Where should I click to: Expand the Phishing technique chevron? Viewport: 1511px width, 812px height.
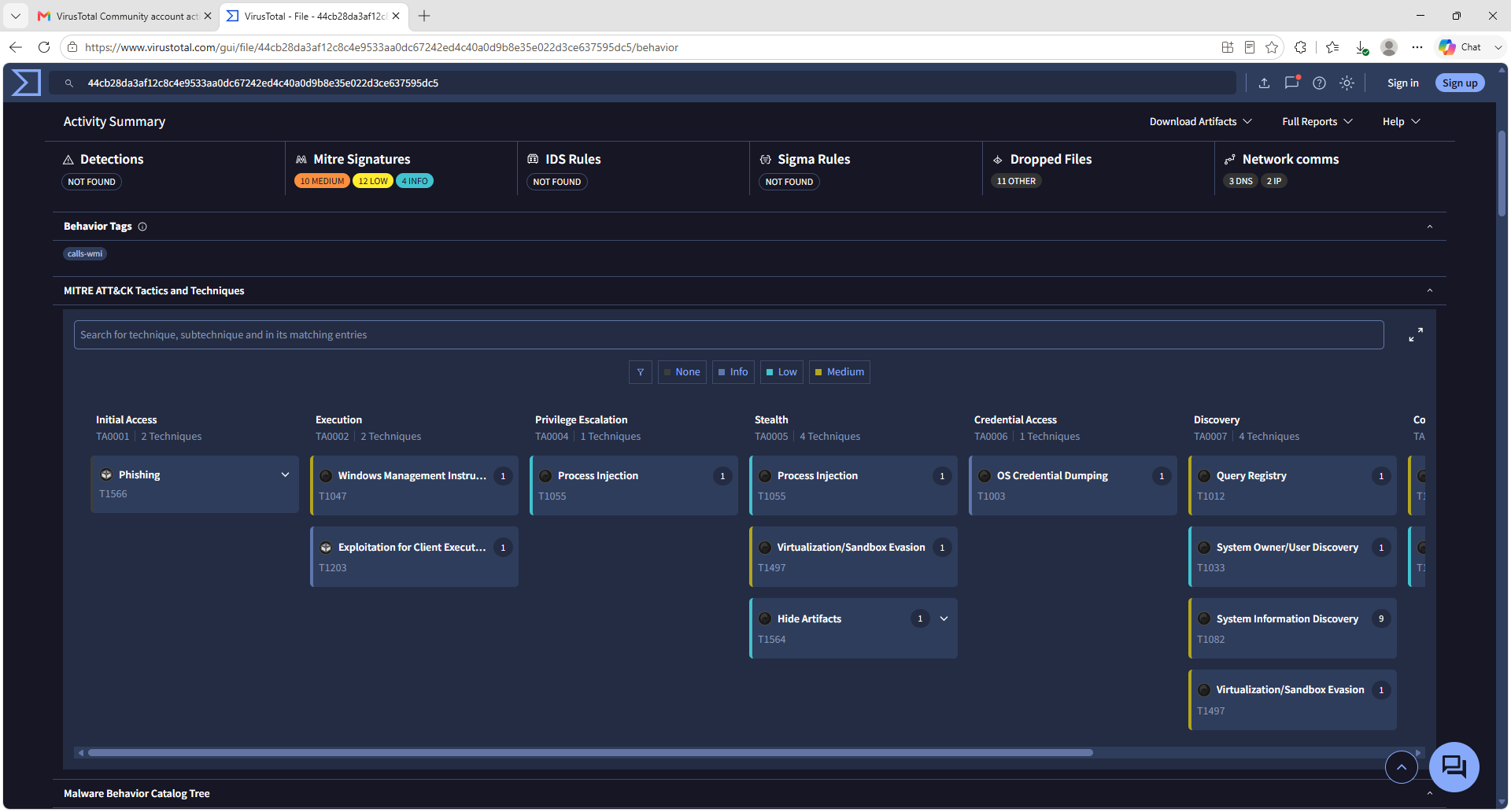click(x=285, y=474)
